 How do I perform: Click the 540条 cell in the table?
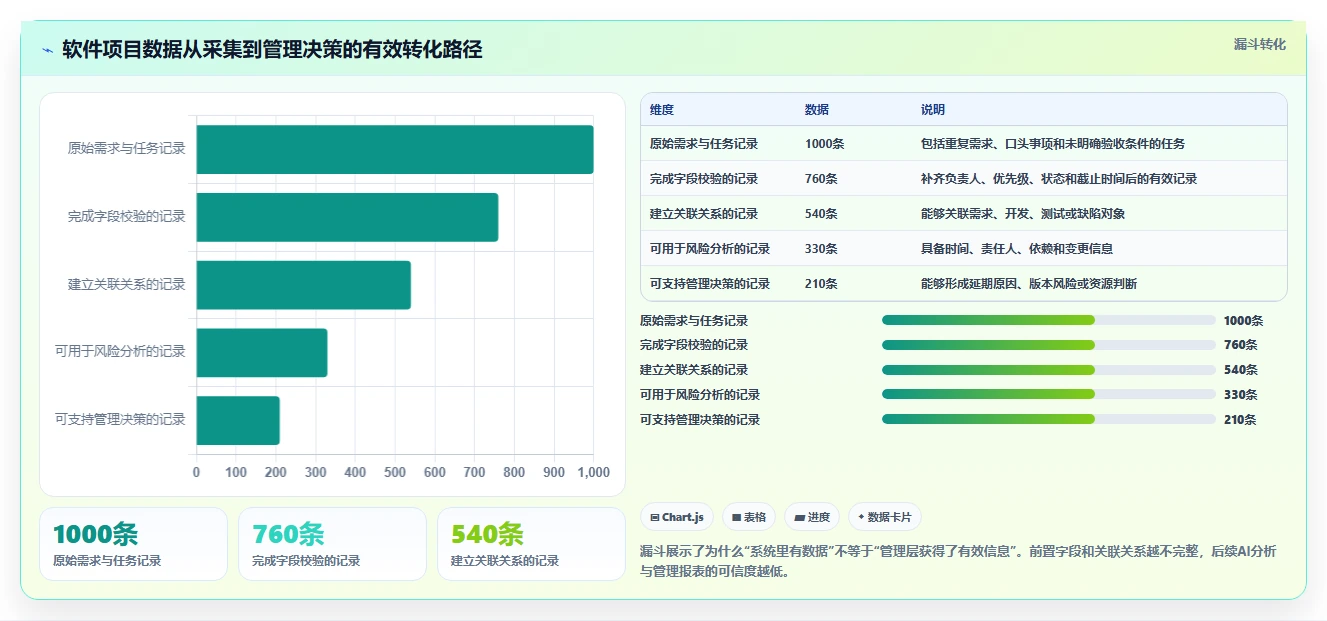[822, 214]
